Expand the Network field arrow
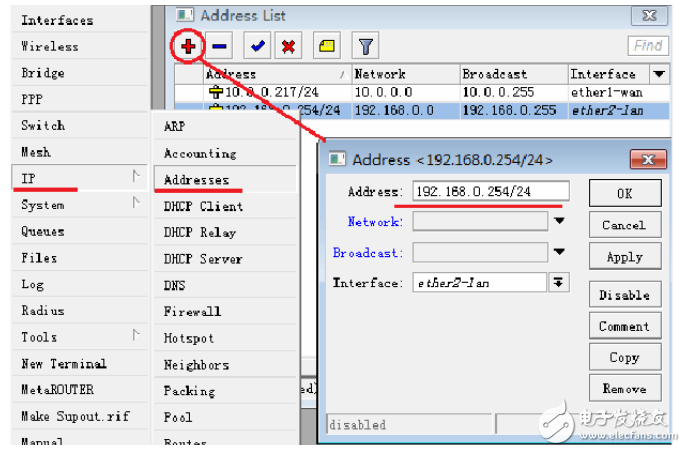The height and width of the screenshot is (452, 686). point(559,221)
